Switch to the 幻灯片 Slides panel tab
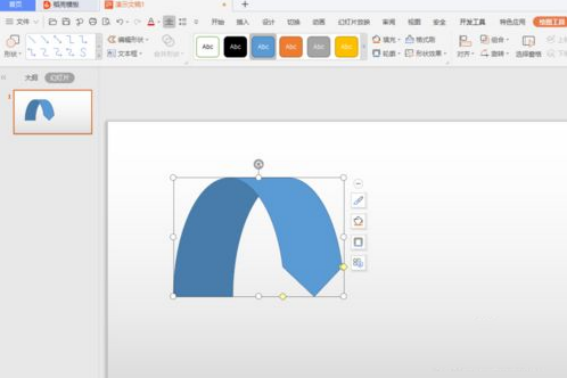Viewport: 567px width, 378px height. coord(60,78)
